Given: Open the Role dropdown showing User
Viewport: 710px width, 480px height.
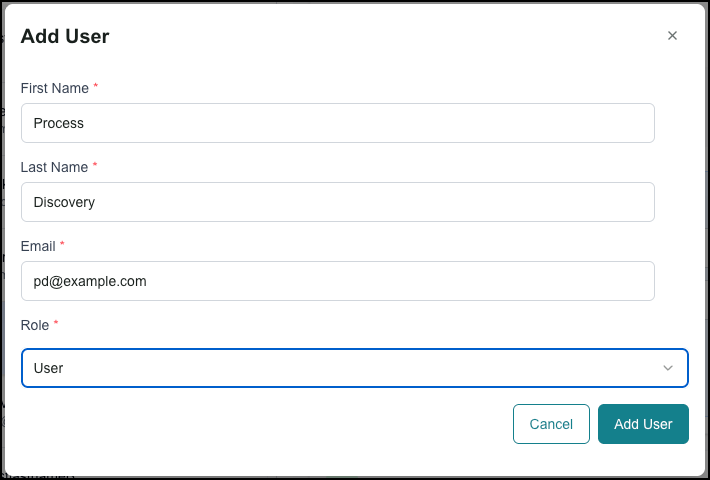Looking at the screenshot, I should [x=355, y=368].
